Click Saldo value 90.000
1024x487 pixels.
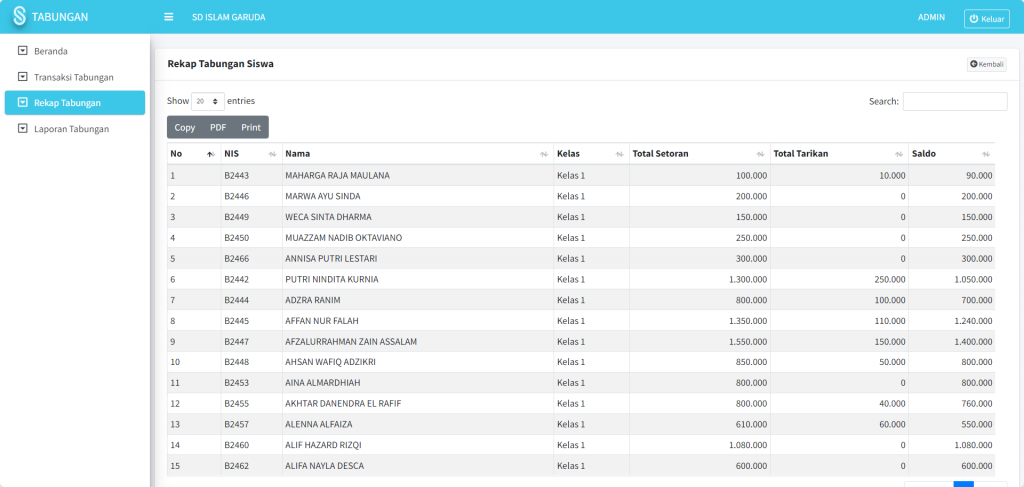pos(979,176)
